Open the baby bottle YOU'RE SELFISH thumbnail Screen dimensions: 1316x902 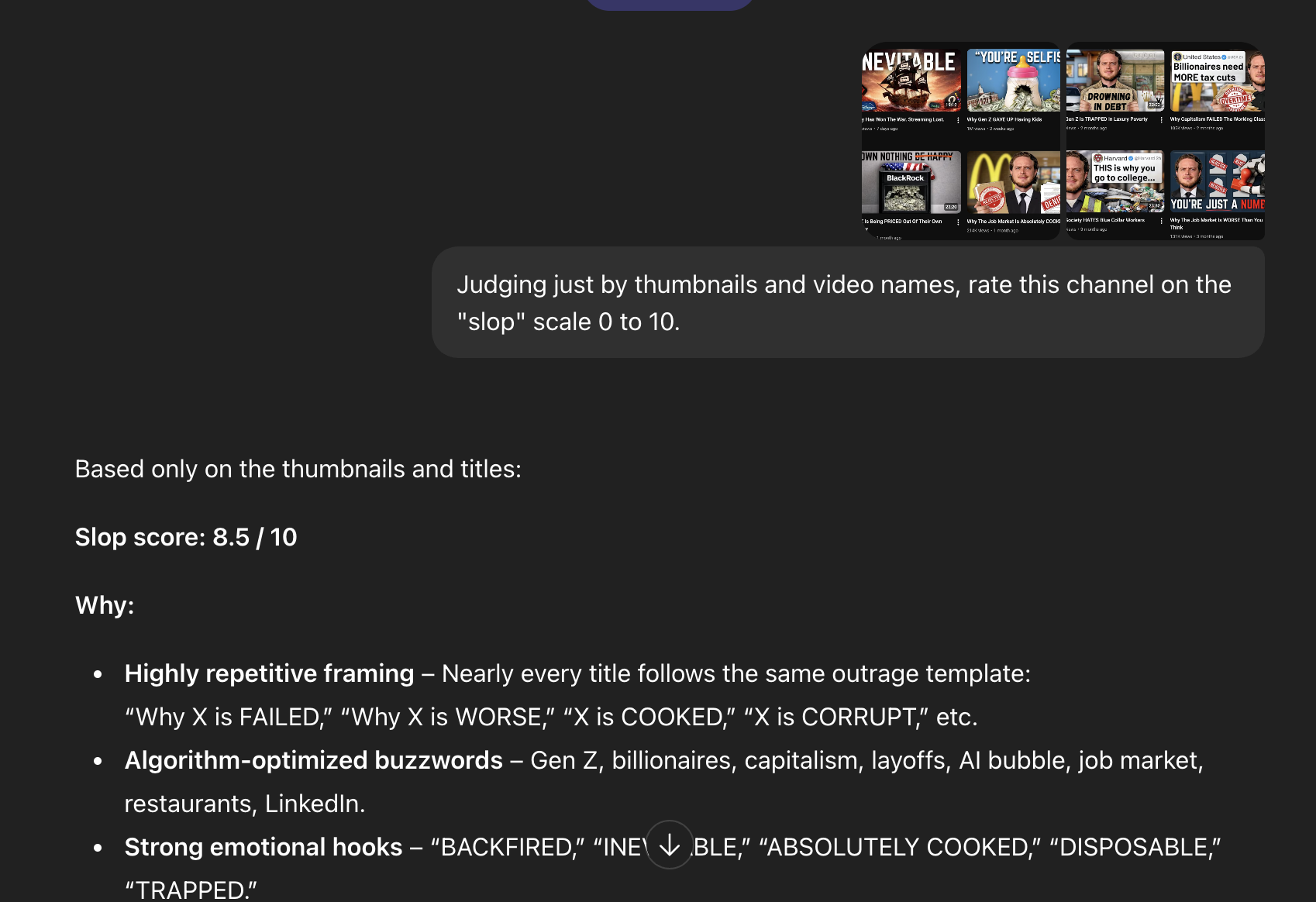click(1014, 81)
